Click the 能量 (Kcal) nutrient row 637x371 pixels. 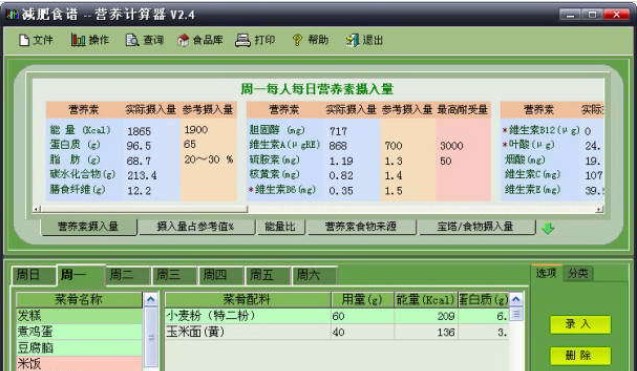(141, 130)
